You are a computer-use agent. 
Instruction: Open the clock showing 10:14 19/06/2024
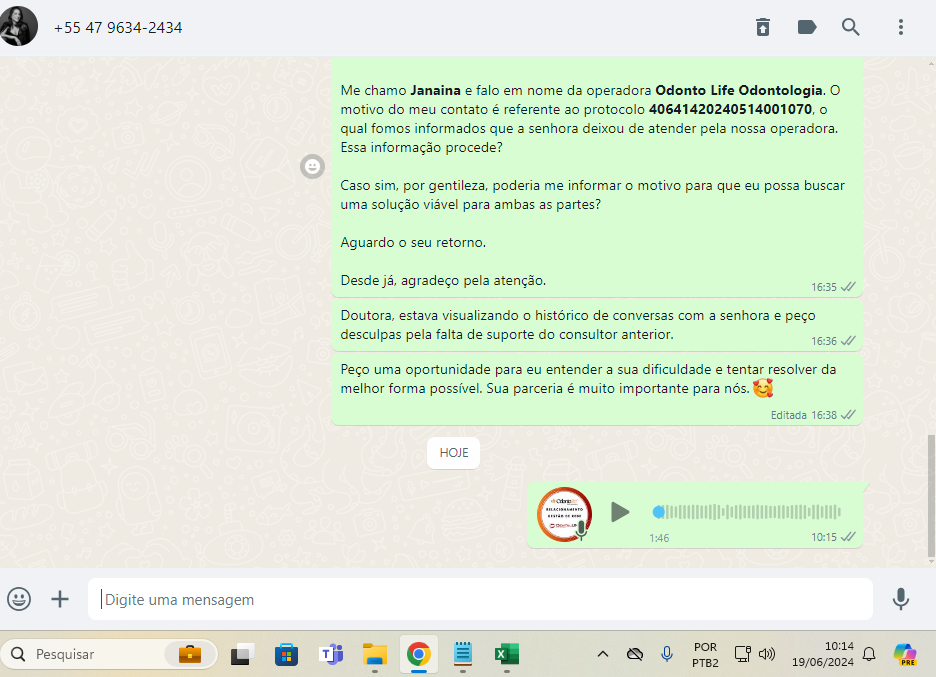pos(823,654)
